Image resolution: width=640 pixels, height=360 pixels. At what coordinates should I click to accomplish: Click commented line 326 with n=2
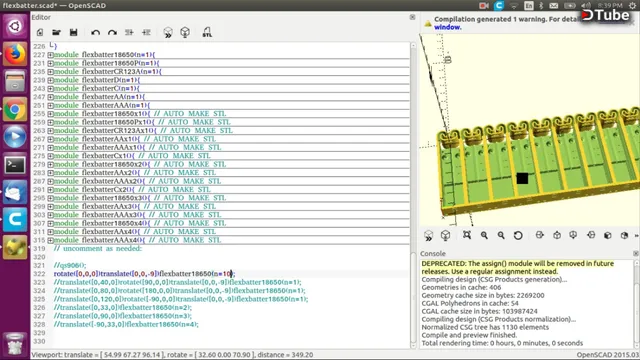pyautogui.click(x=122, y=307)
